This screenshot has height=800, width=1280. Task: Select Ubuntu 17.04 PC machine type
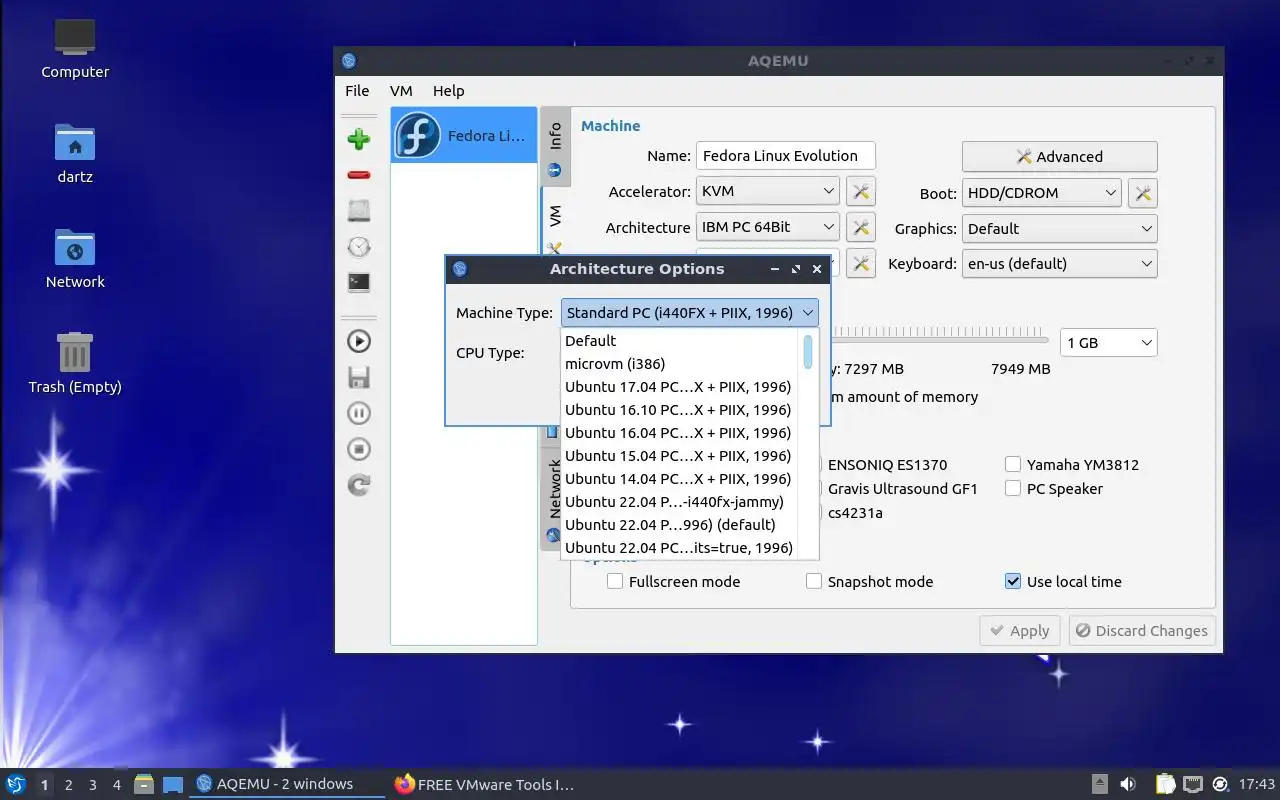681,387
